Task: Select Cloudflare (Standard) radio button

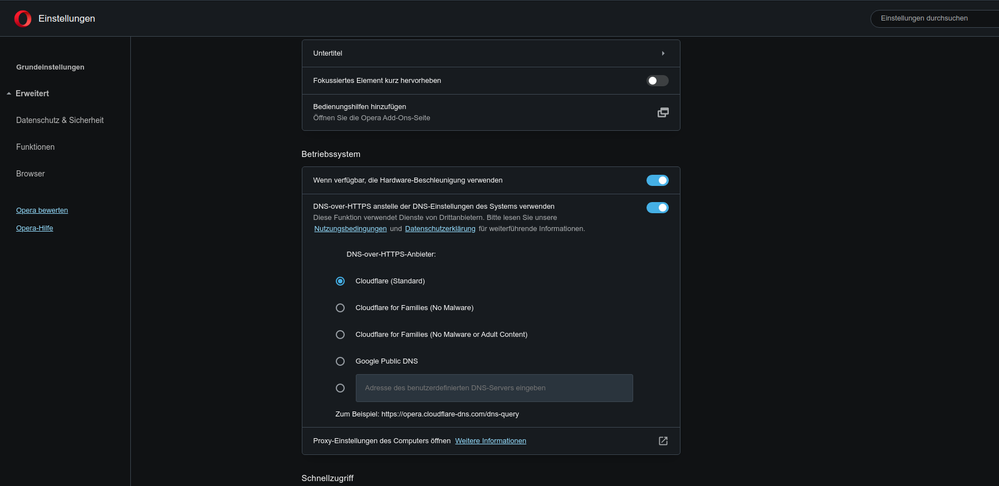Action: pyautogui.click(x=340, y=281)
